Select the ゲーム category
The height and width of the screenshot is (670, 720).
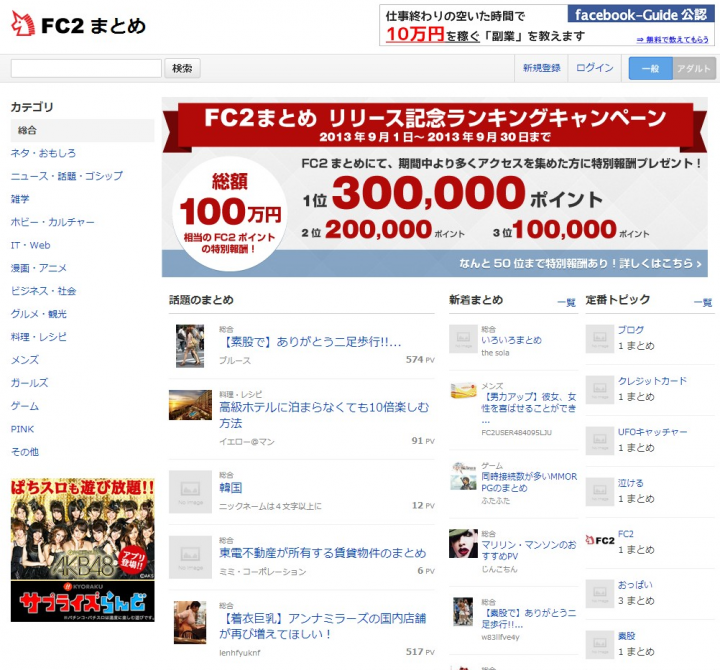[25, 406]
